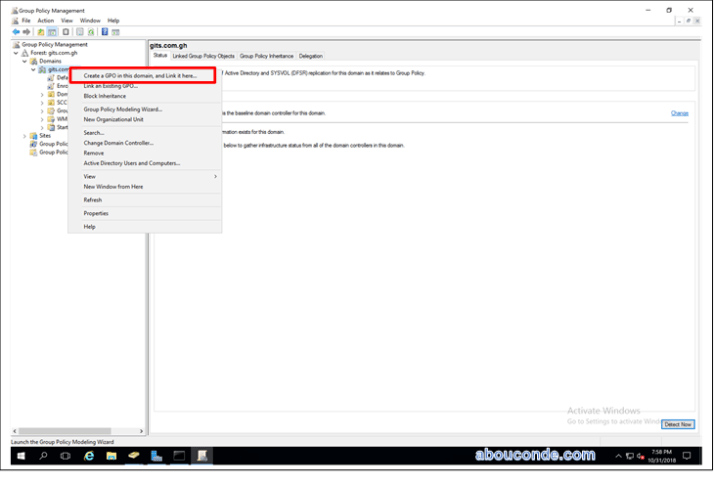Switch to Linked Group Policy Objects tab
This screenshot has height=483, width=714.
tap(203, 56)
